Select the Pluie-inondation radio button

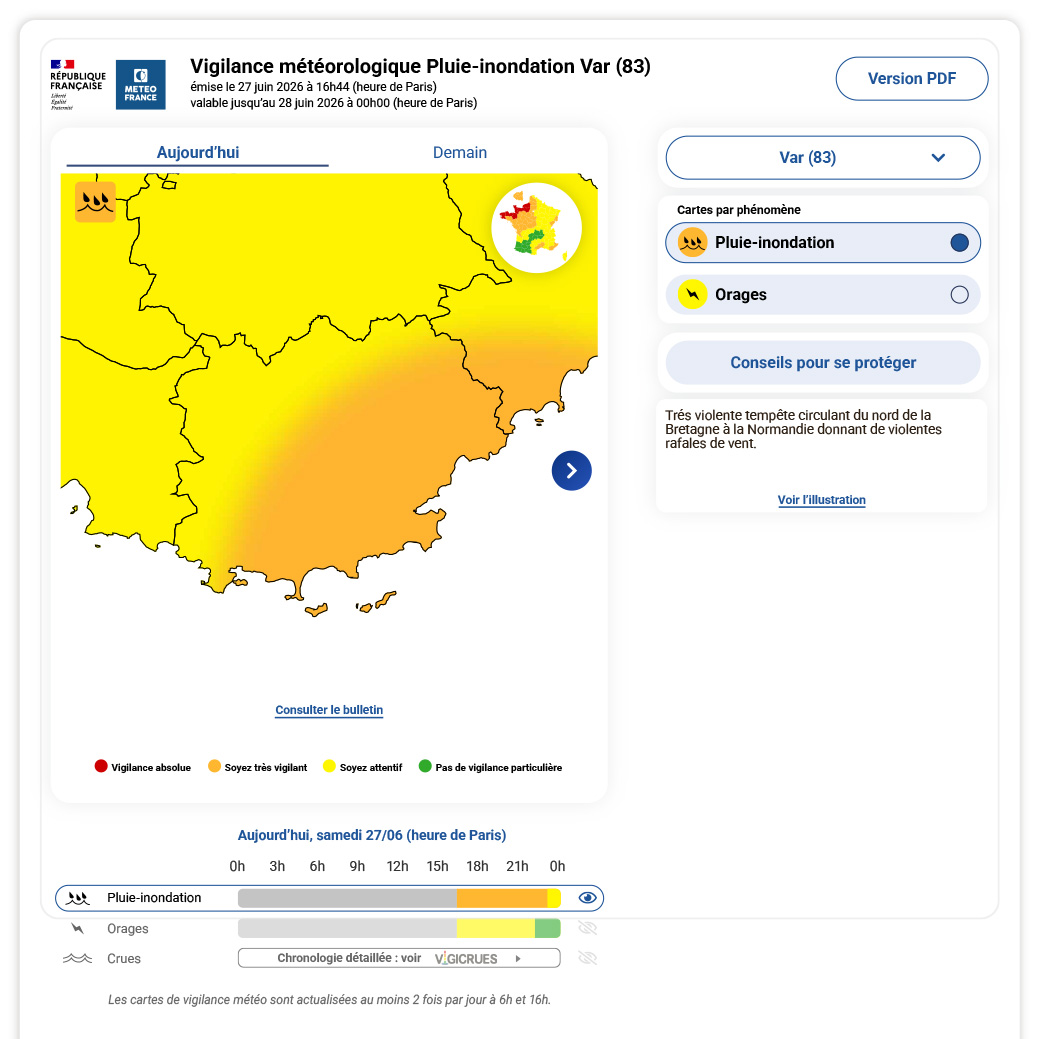(959, 243)
